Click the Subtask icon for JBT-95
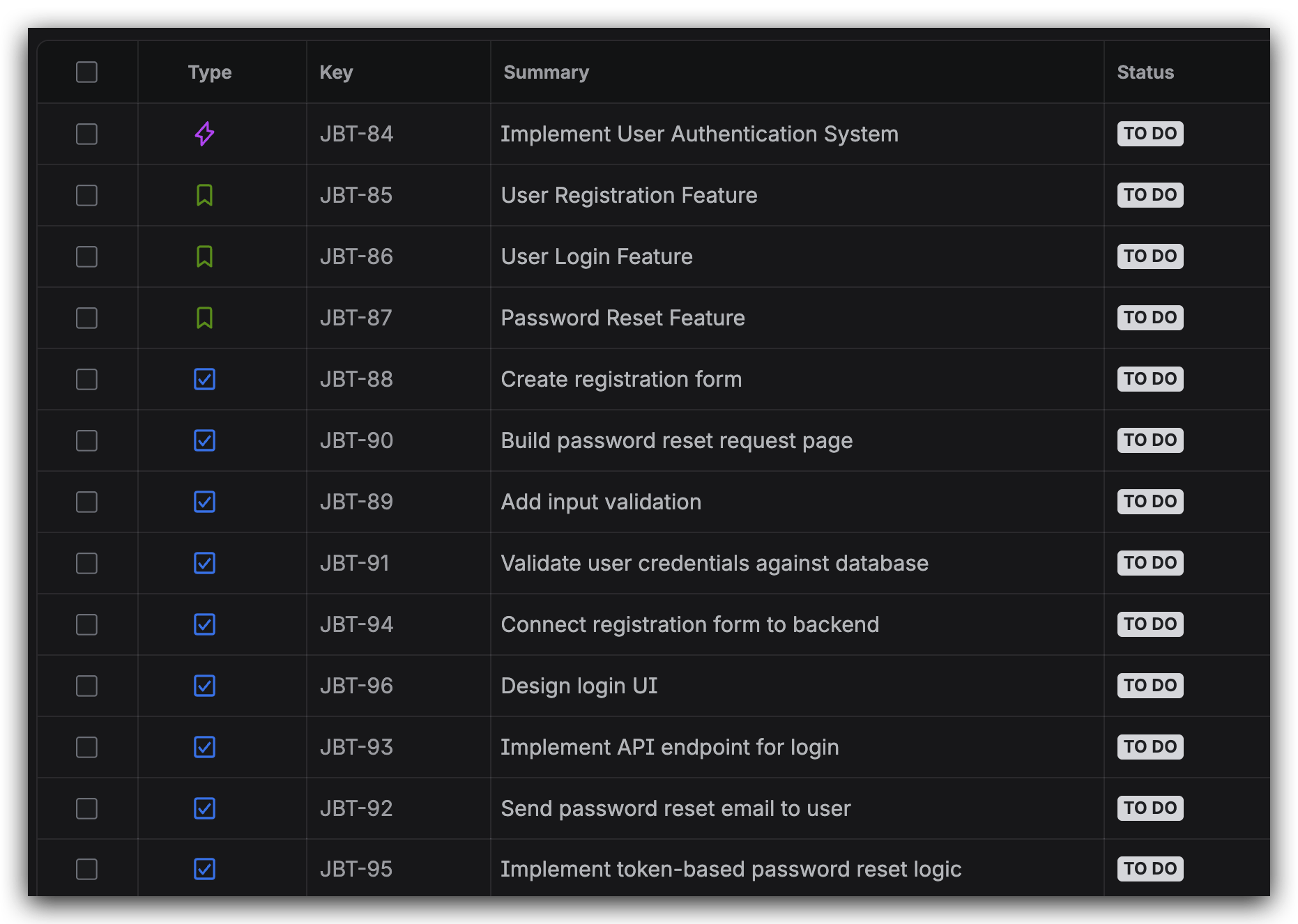Screen dimensions: 1298x924 [204, 869]
